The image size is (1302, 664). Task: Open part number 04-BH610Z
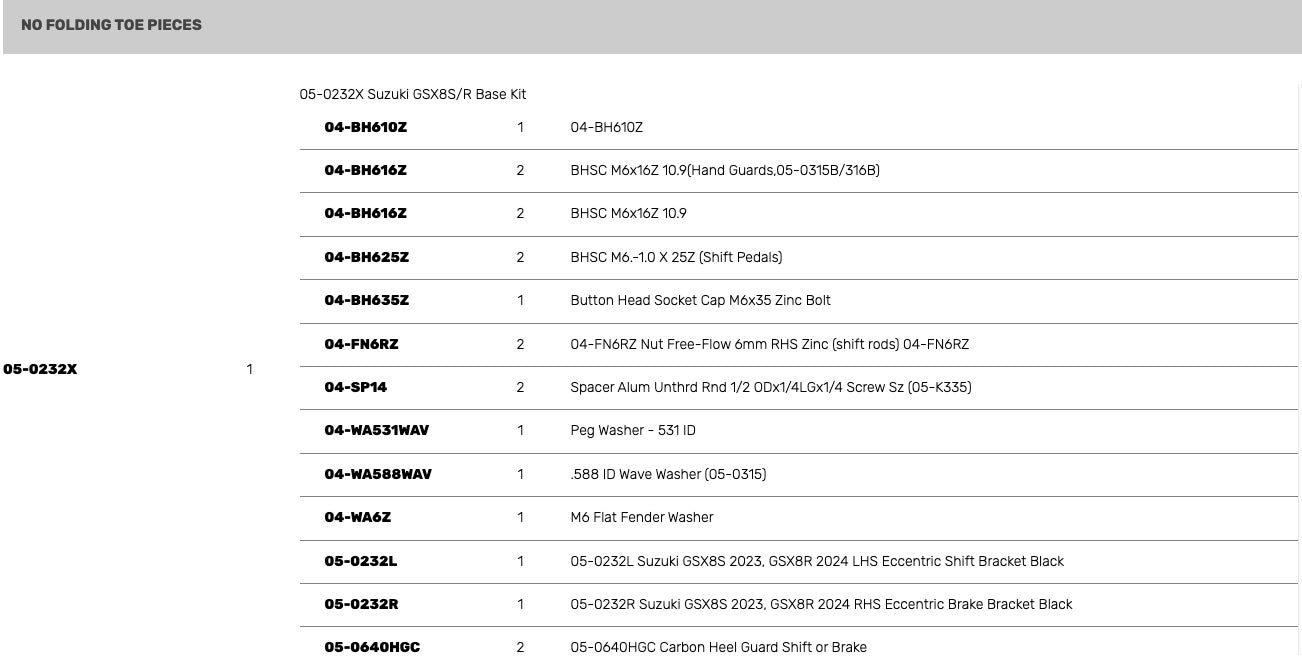365,127
